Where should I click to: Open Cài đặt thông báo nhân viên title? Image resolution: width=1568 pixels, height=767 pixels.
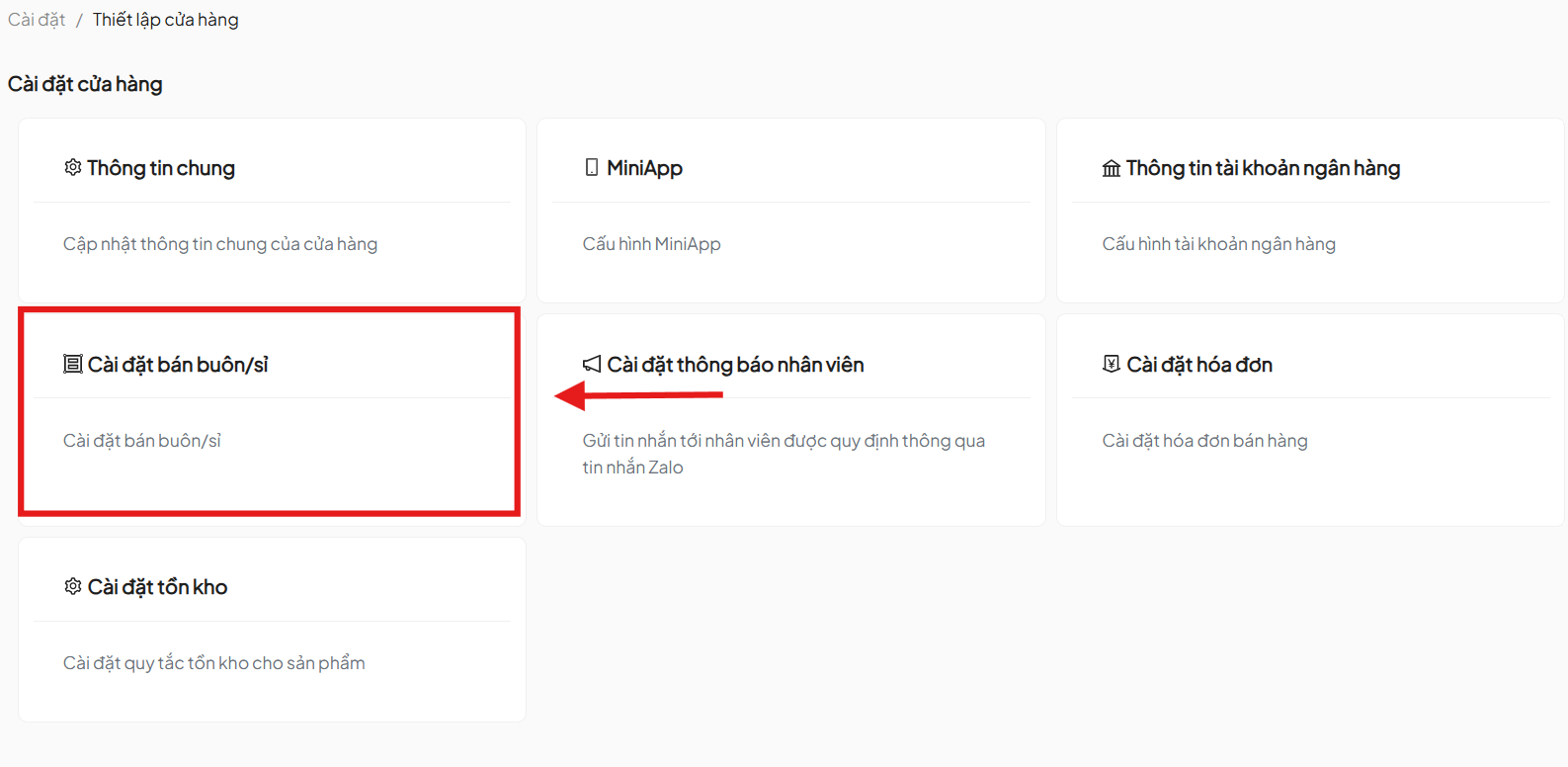(735, 365)
